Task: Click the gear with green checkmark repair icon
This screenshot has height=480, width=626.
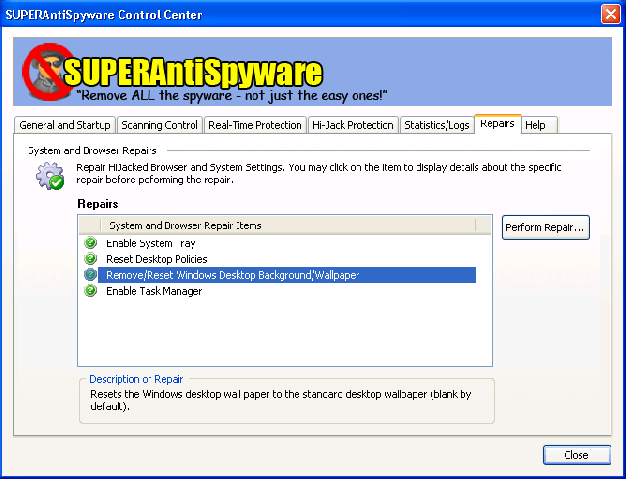Action: [x=50, y=176]
